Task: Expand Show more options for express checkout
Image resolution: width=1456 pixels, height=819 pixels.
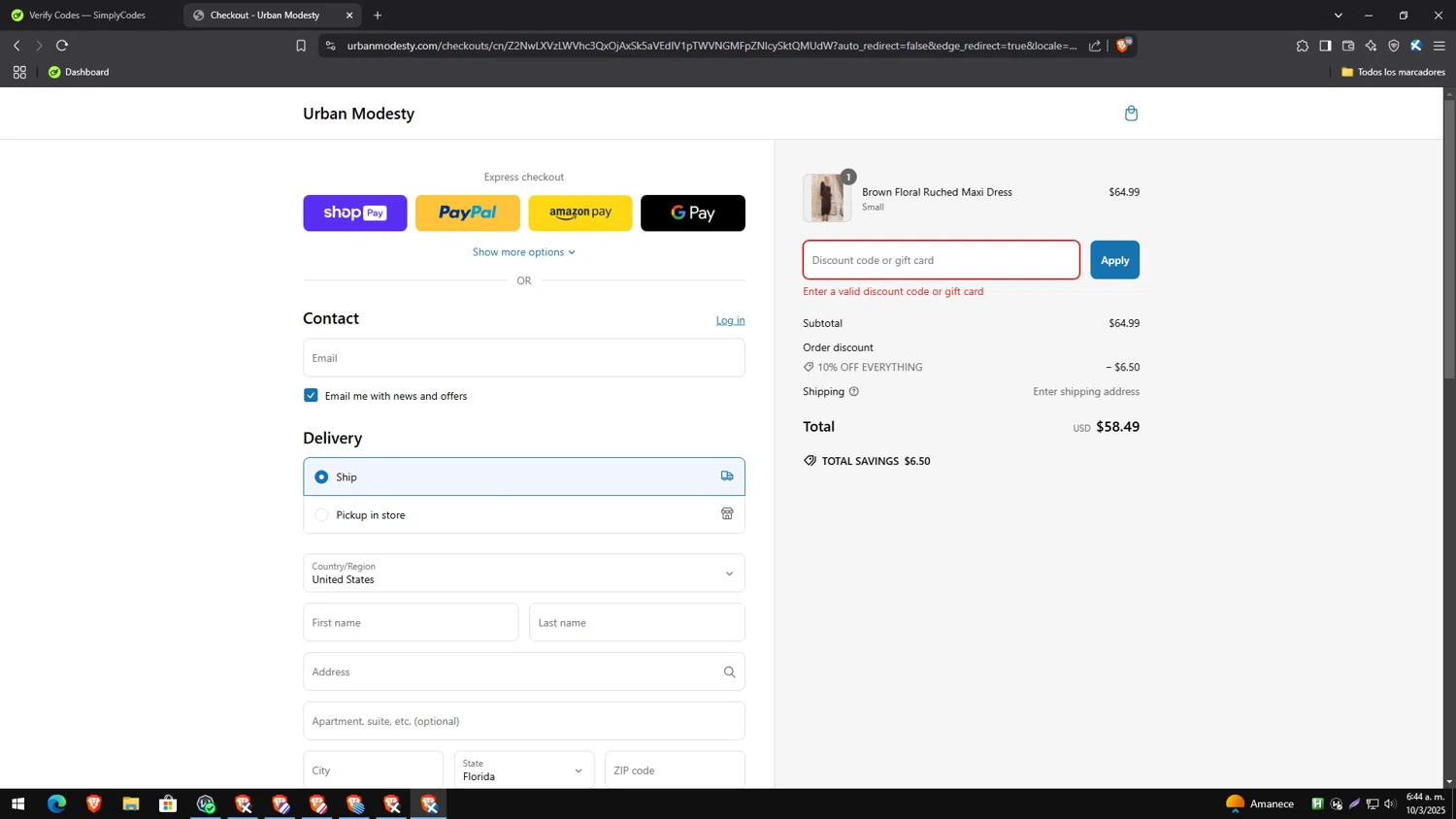Action: (524, 252)
